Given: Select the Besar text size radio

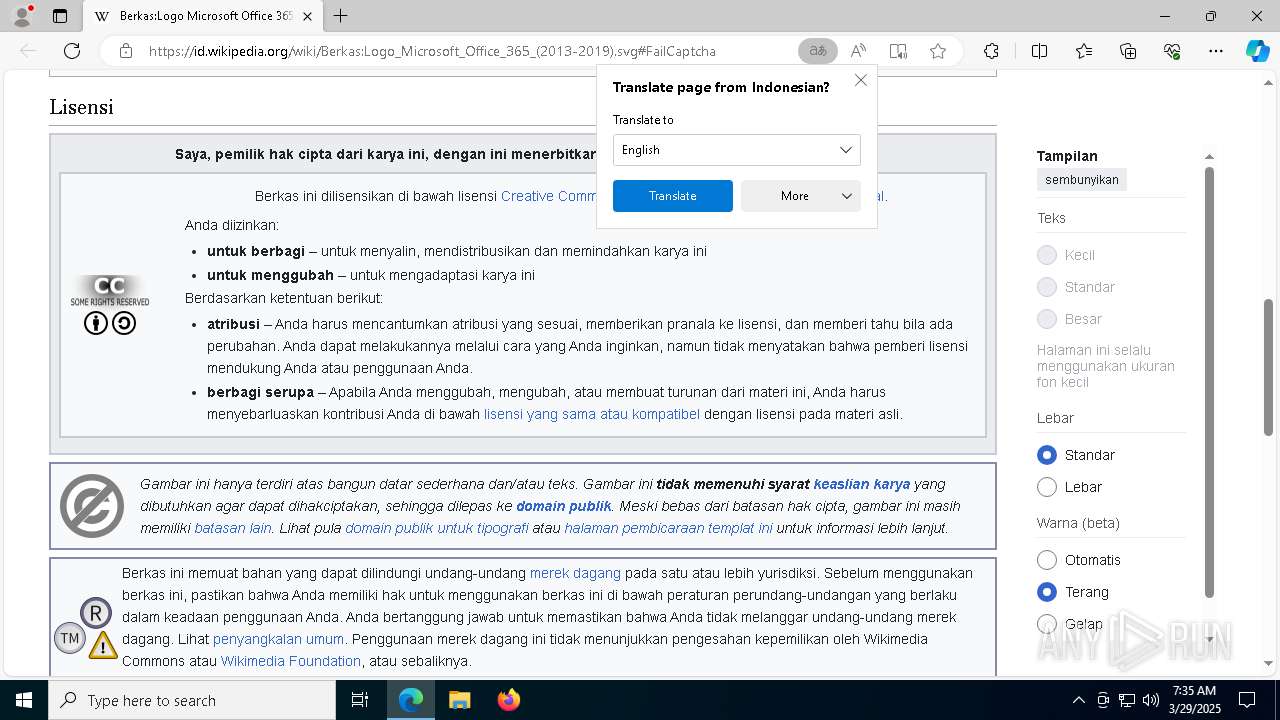Looking at the screenshot, I should click(1047, 319).
